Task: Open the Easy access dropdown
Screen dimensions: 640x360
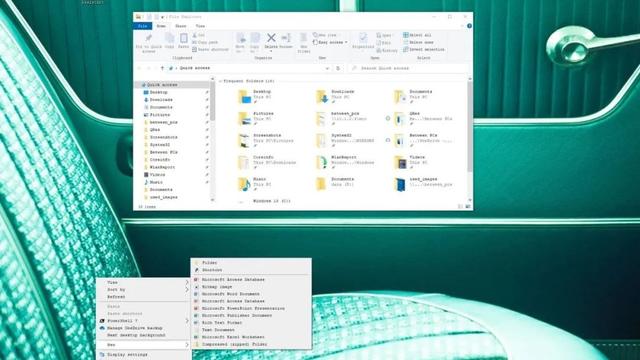Action: [330, 42]
